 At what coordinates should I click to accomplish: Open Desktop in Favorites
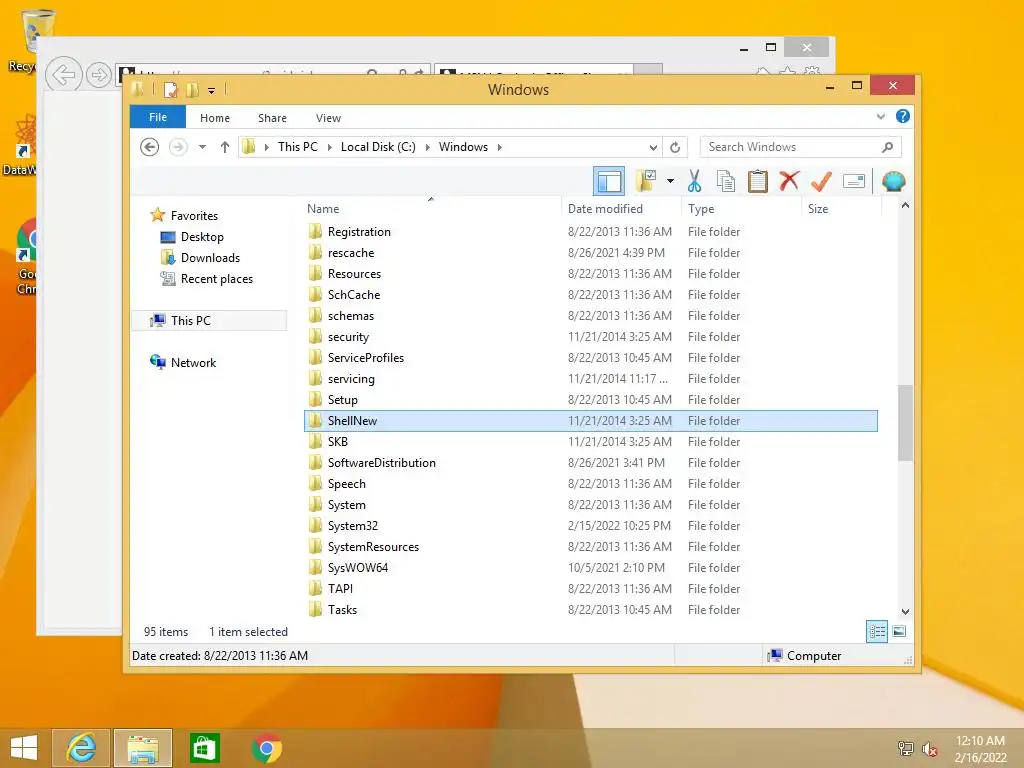point(202,236)
